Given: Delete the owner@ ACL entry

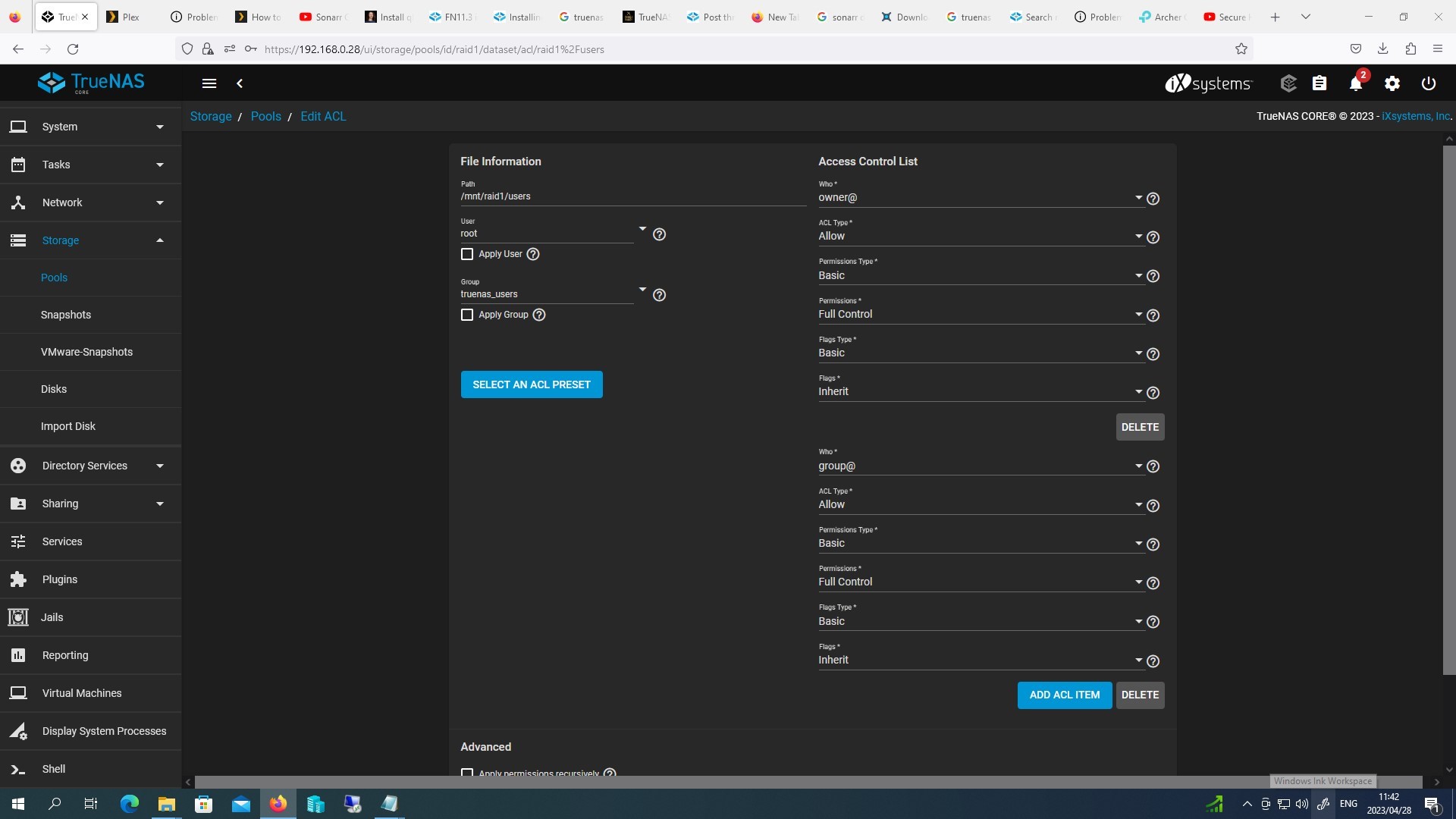Looking at the screenshot, I should point(1140,427).
